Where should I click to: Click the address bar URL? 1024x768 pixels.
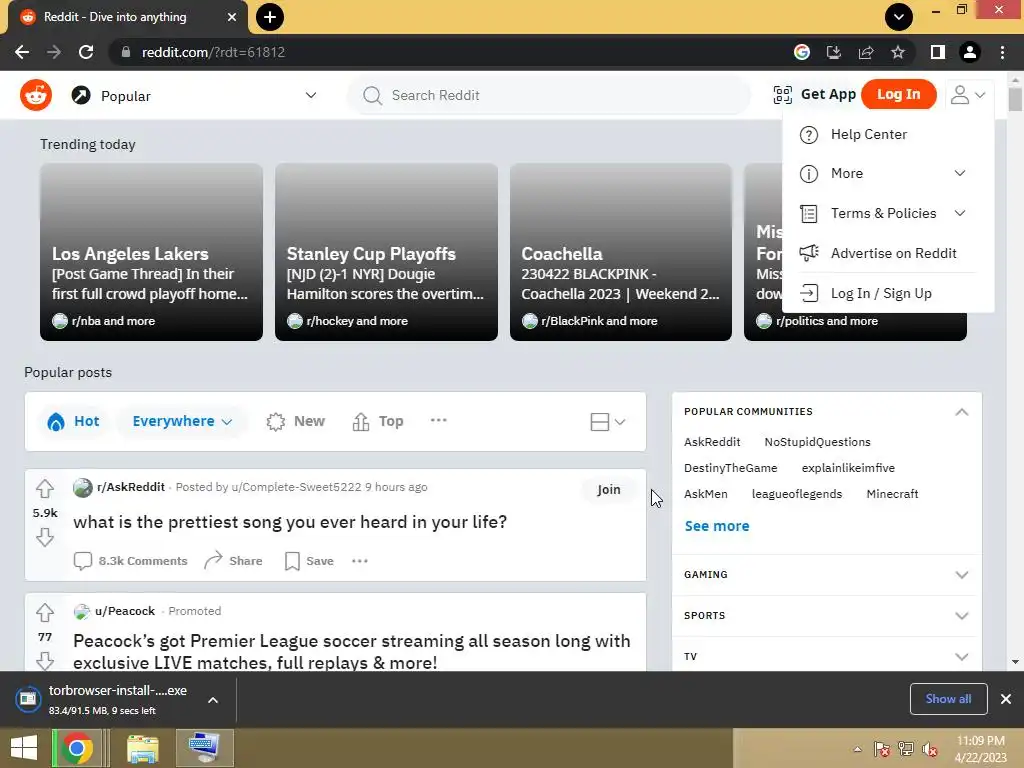click(x=214, y=52)
